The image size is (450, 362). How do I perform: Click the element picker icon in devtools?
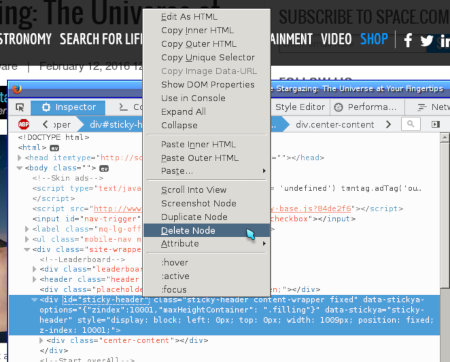[20, 107]
